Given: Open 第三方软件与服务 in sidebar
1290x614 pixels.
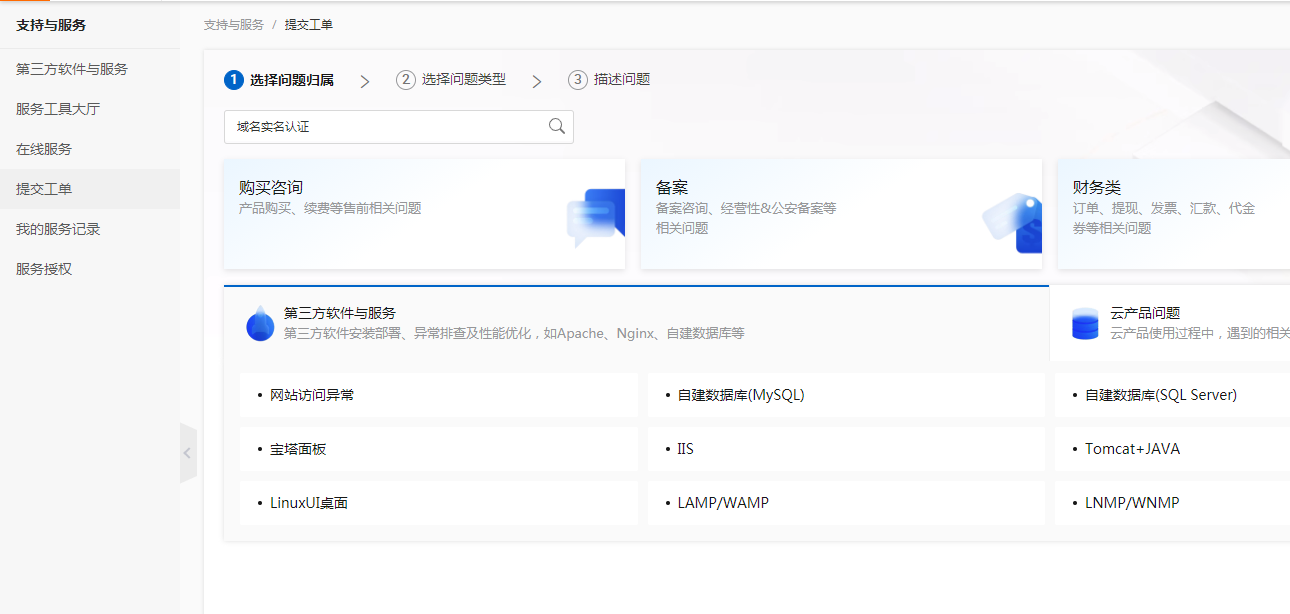Looking at the screenshot, I should [x=90, y=69].
